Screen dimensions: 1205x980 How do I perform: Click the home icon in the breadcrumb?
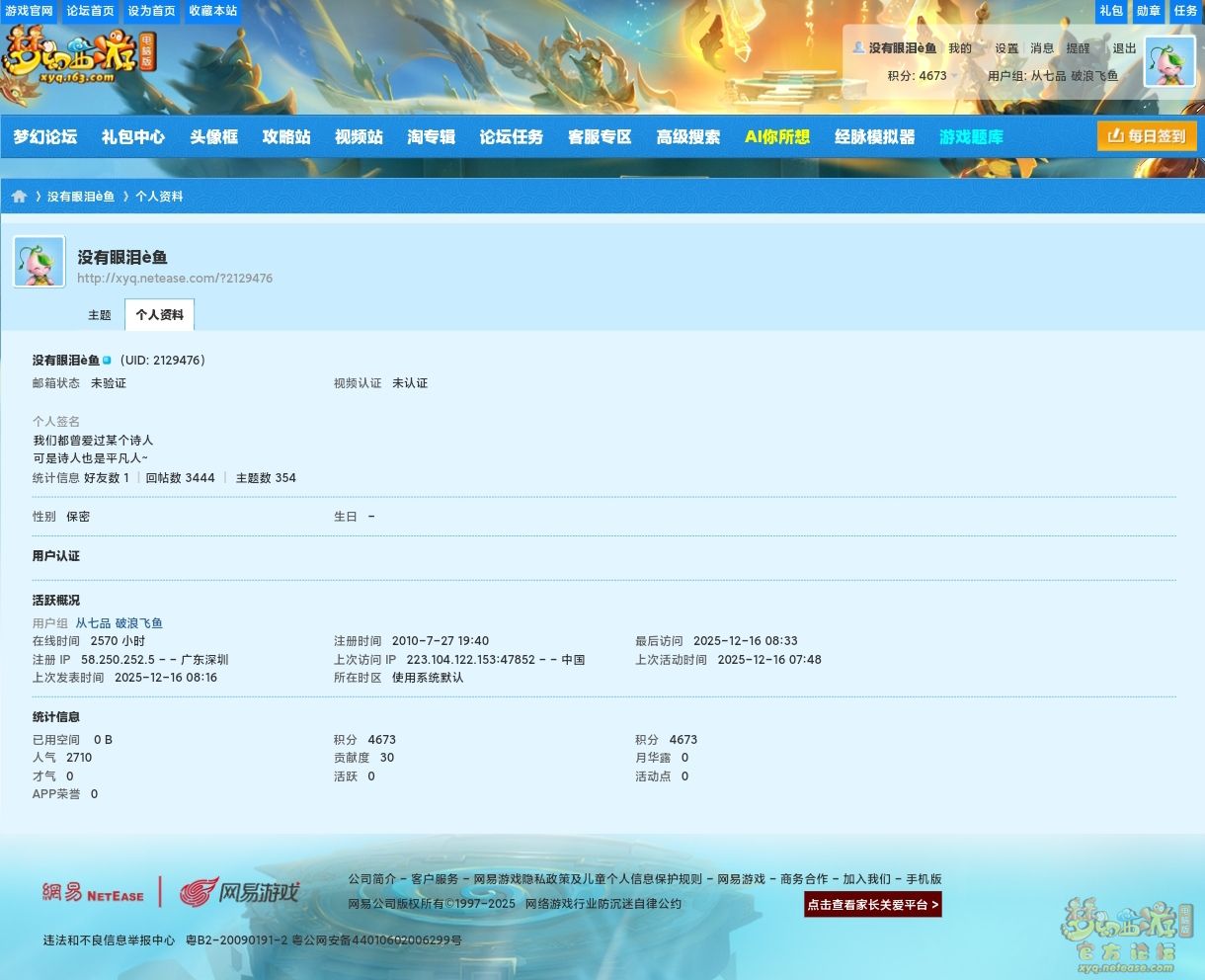tap(19, 197)
